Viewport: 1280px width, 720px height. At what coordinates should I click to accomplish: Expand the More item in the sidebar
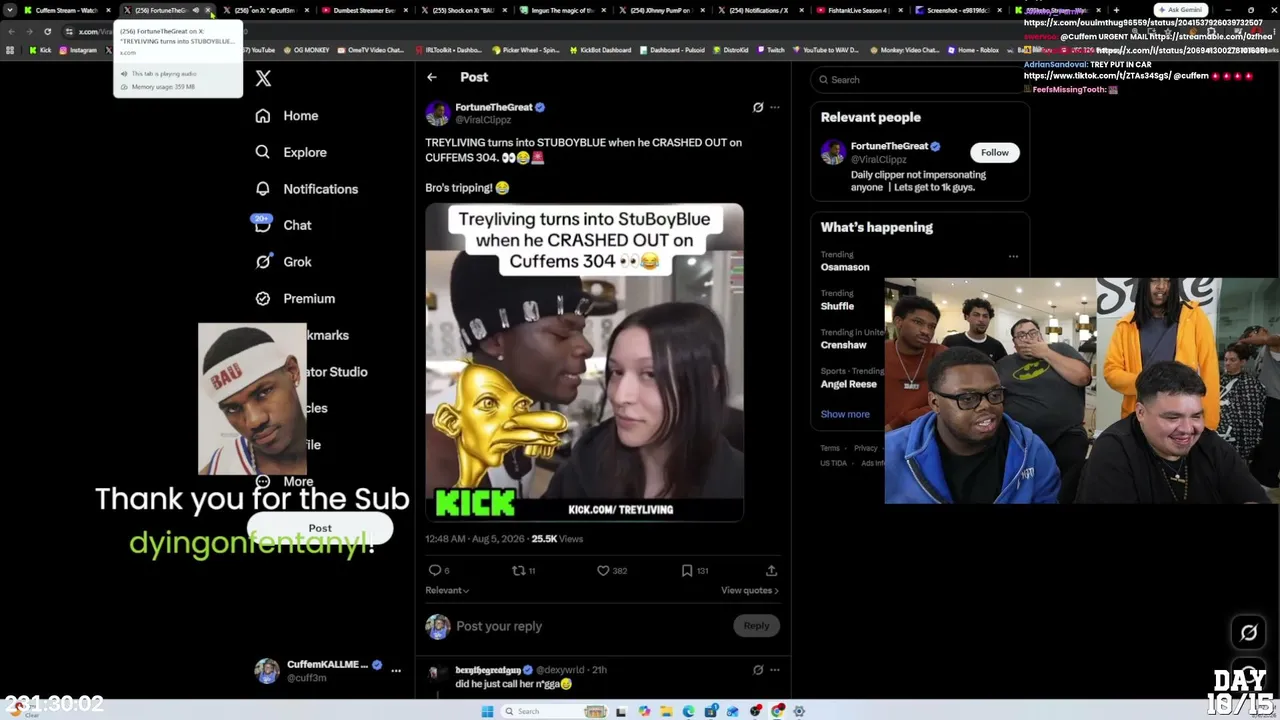point(285,481)
